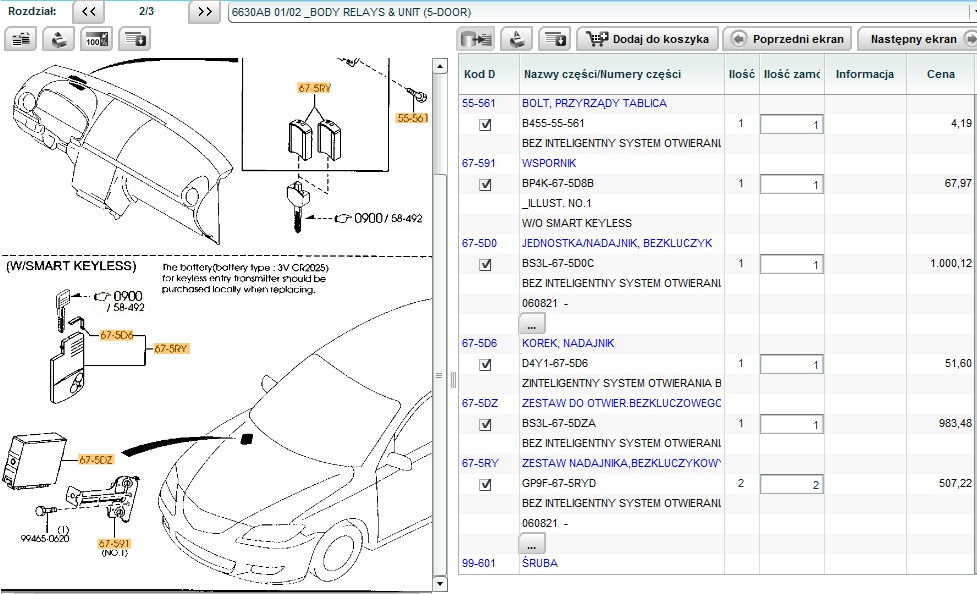Toggle the checkbox for part BS3L-67-5D0C
Screen dimensions: 977x594
(x=485, y=264)
